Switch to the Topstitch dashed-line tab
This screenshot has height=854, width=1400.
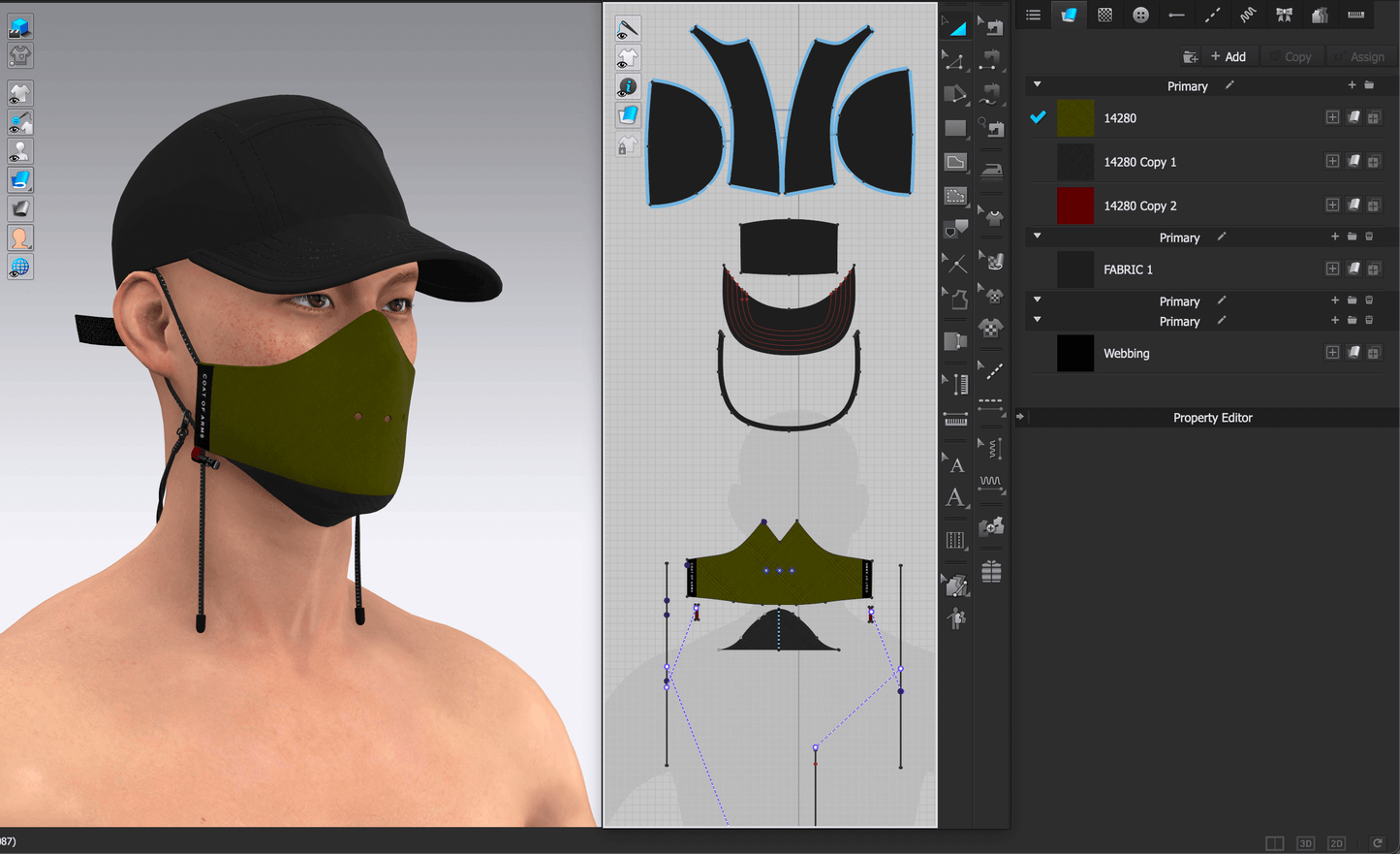(x=1212, y=15)
